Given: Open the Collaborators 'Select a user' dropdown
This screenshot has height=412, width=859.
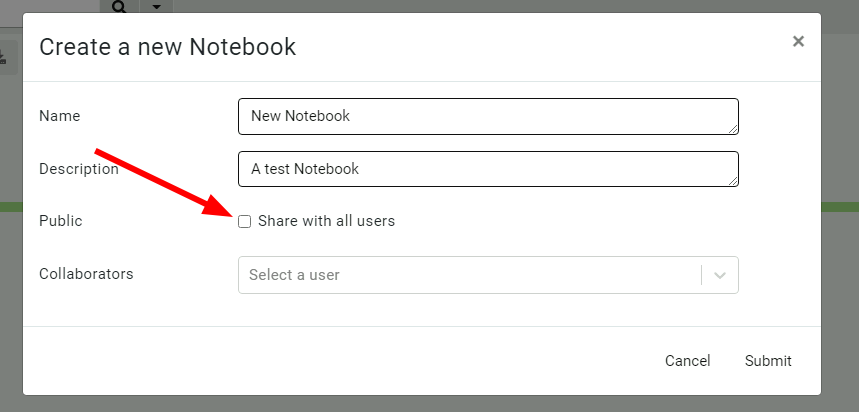Looking at the screenshot, I should click(468, 274).
